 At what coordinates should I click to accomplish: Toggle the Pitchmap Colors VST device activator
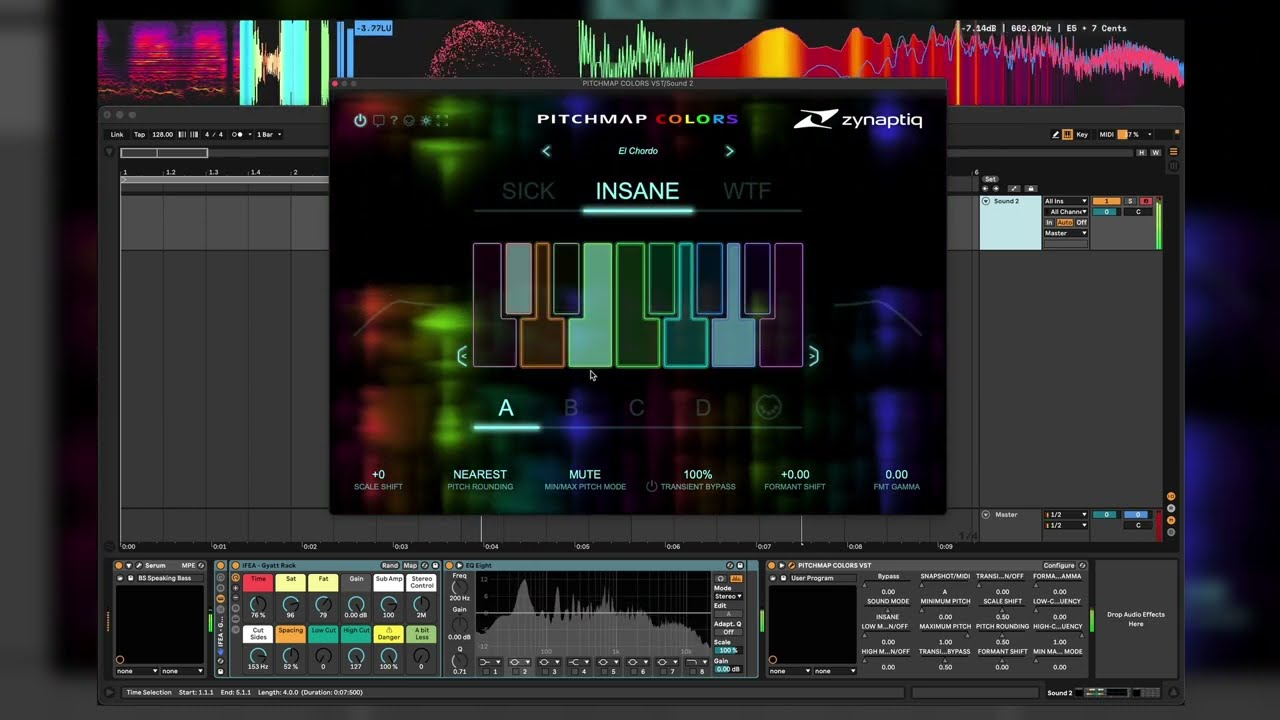point(772,566)
